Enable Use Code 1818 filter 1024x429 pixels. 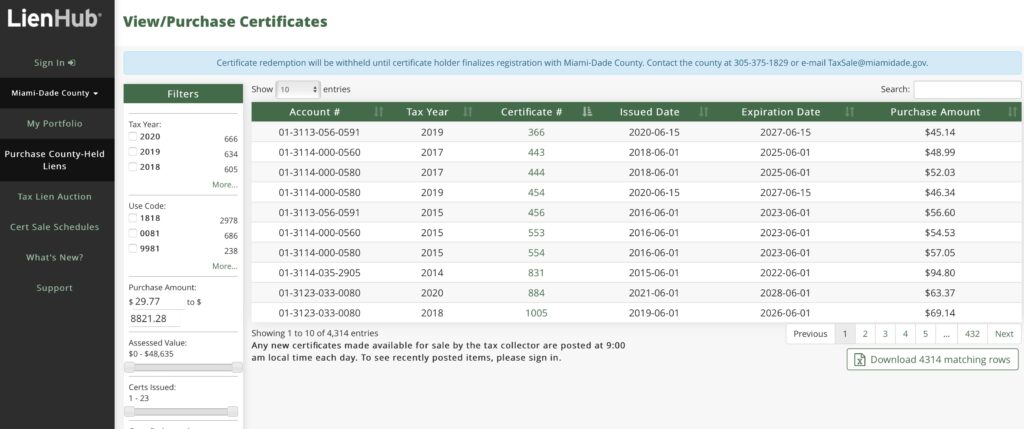[x=133, y=218]
